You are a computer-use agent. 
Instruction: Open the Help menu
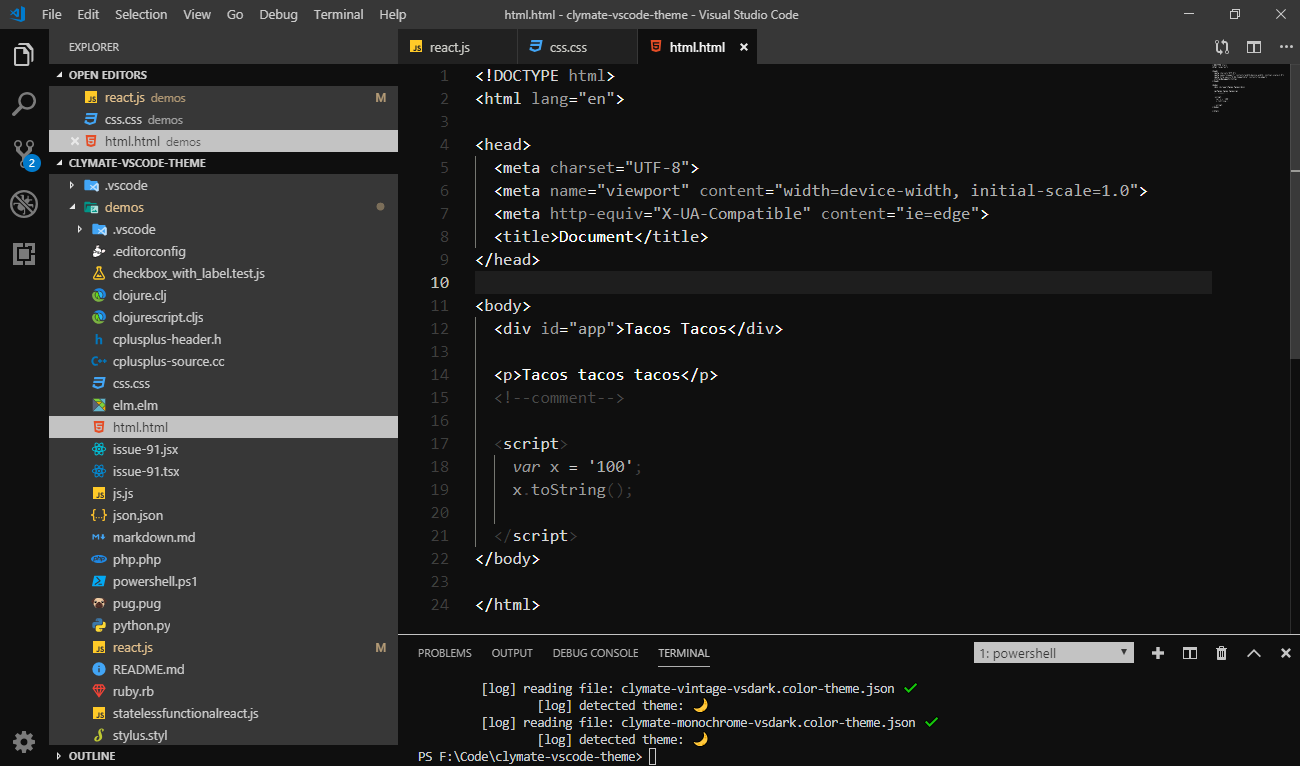(x=393, y=14)
